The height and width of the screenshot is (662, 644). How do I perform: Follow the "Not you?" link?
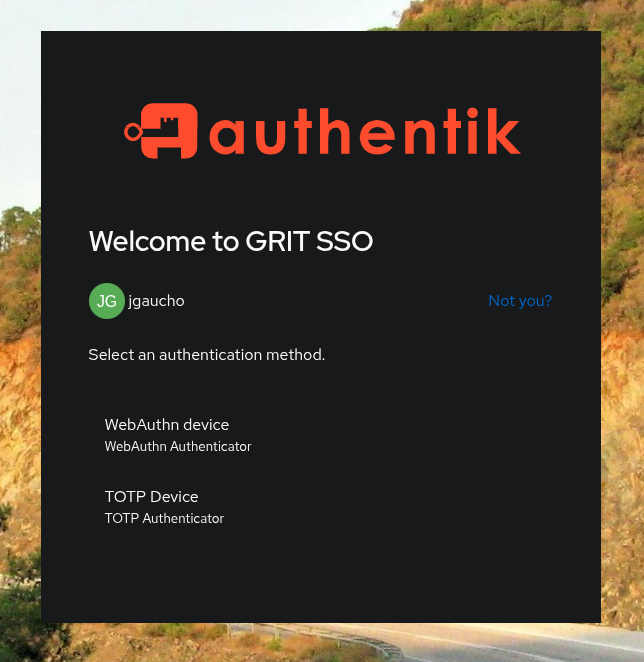[520, 301]
